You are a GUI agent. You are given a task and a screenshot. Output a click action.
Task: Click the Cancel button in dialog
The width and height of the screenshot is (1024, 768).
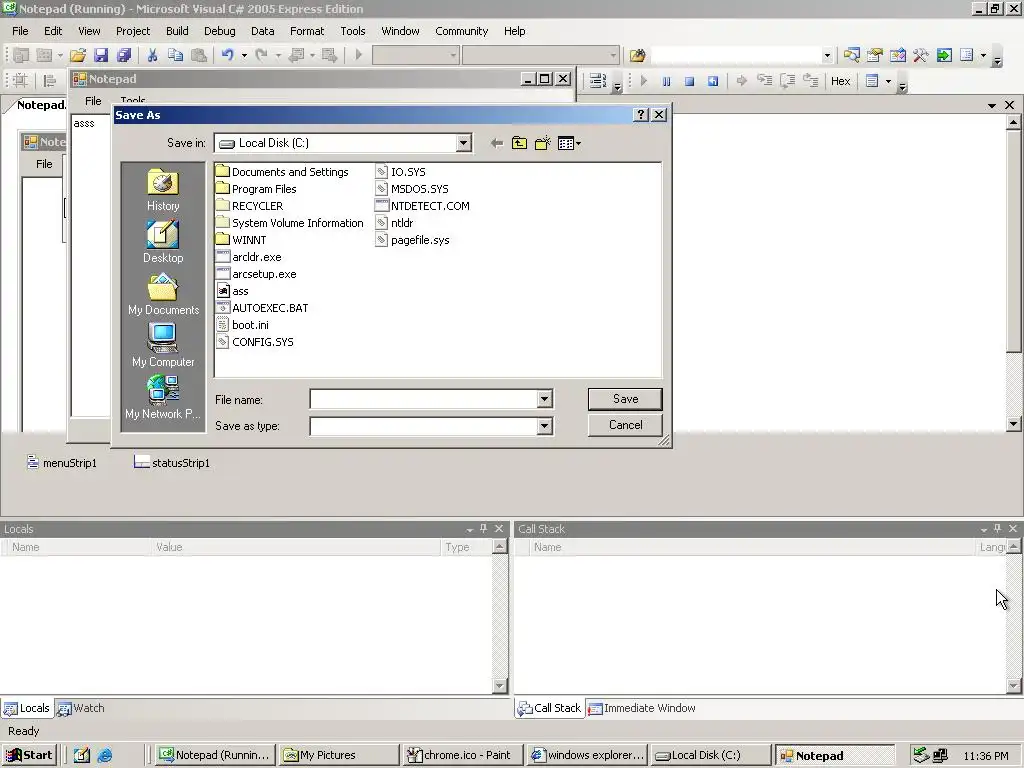pyautogui.click(x=625, y=425)
